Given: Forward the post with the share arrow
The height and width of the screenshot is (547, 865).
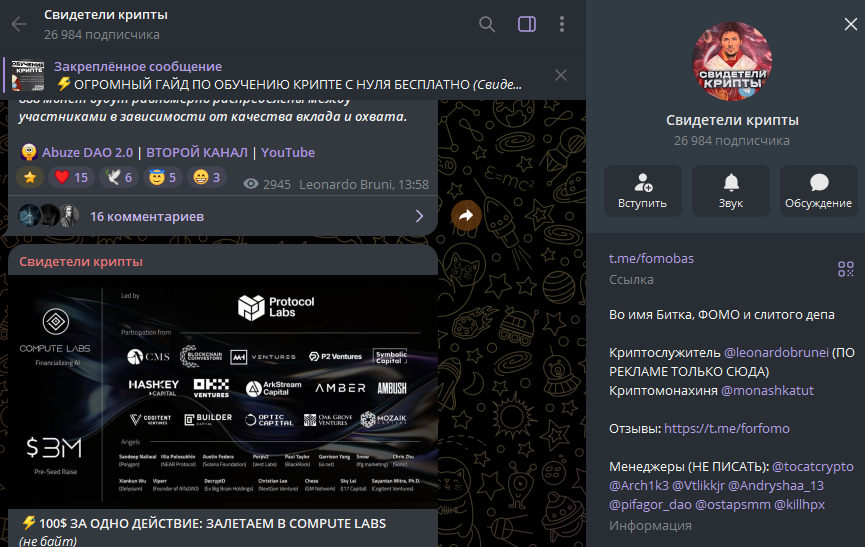Looking at the screenshot, I should pos(466,216).
